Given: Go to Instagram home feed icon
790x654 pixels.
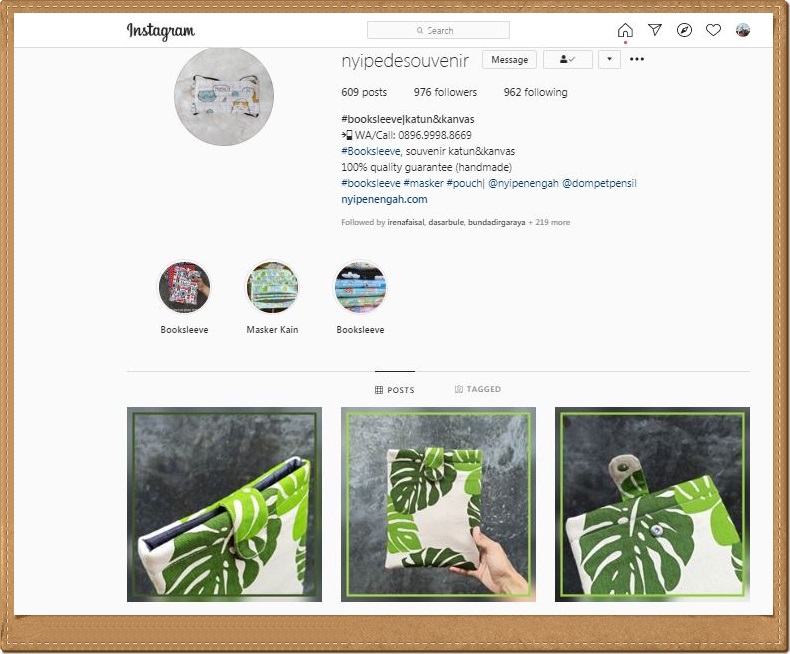Looking at the screenshot, I should tap(625, 30).
